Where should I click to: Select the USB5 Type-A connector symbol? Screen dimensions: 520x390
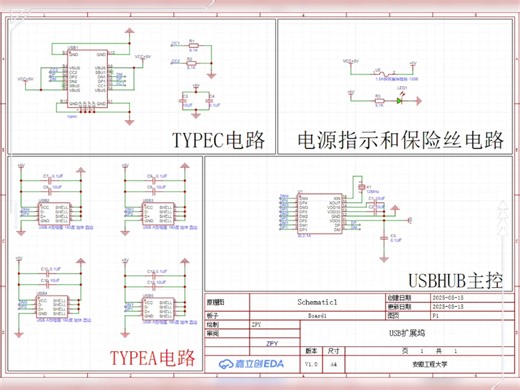coord(158,308)
